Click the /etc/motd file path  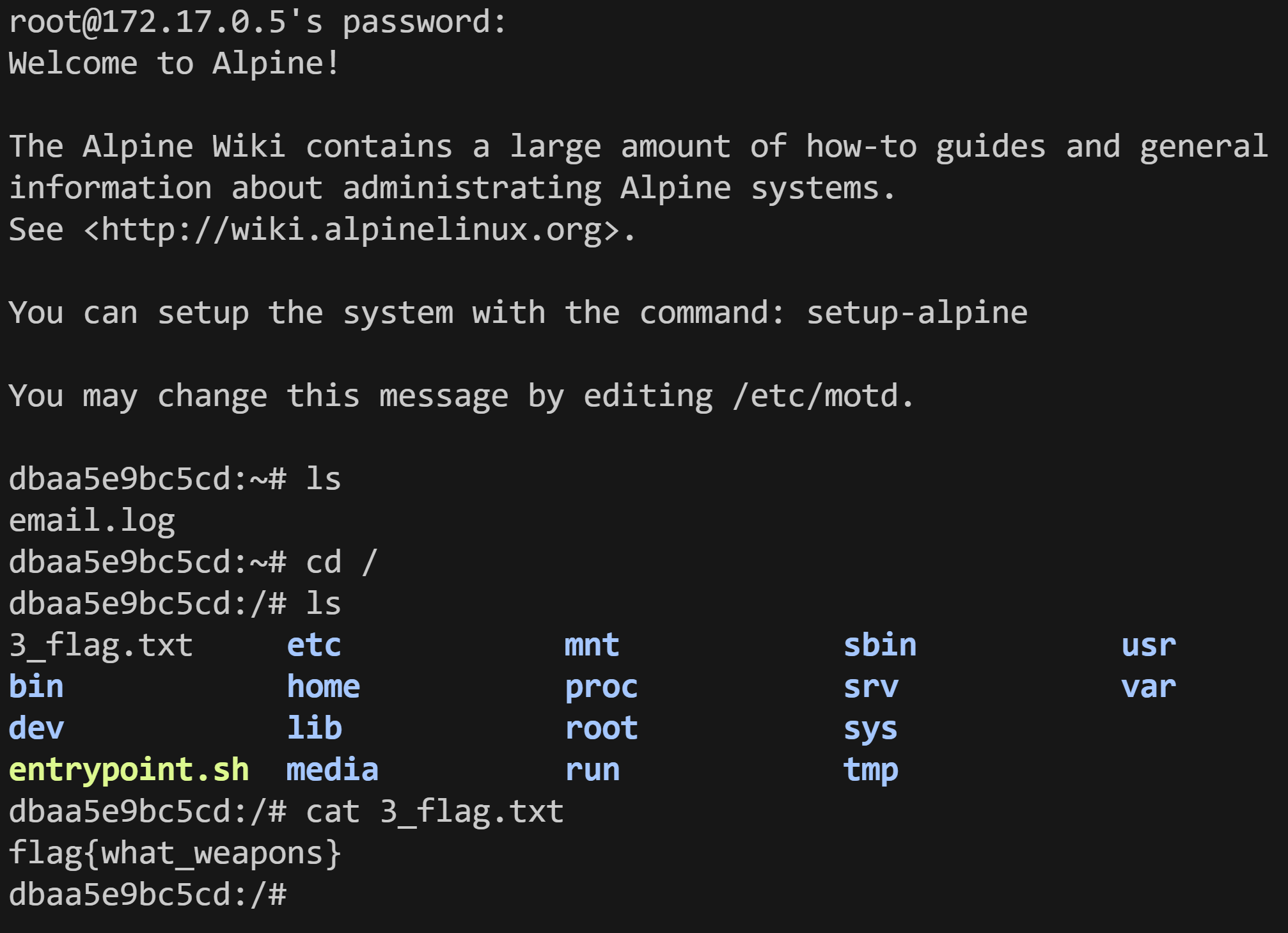tap(823, 396)
